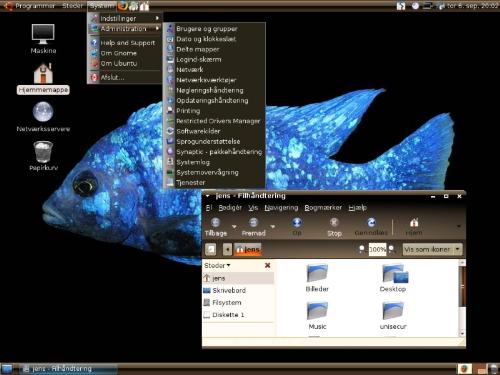Open the Steder panel menu
Viewport: 500px width, 375px height.
click(72, 6)
